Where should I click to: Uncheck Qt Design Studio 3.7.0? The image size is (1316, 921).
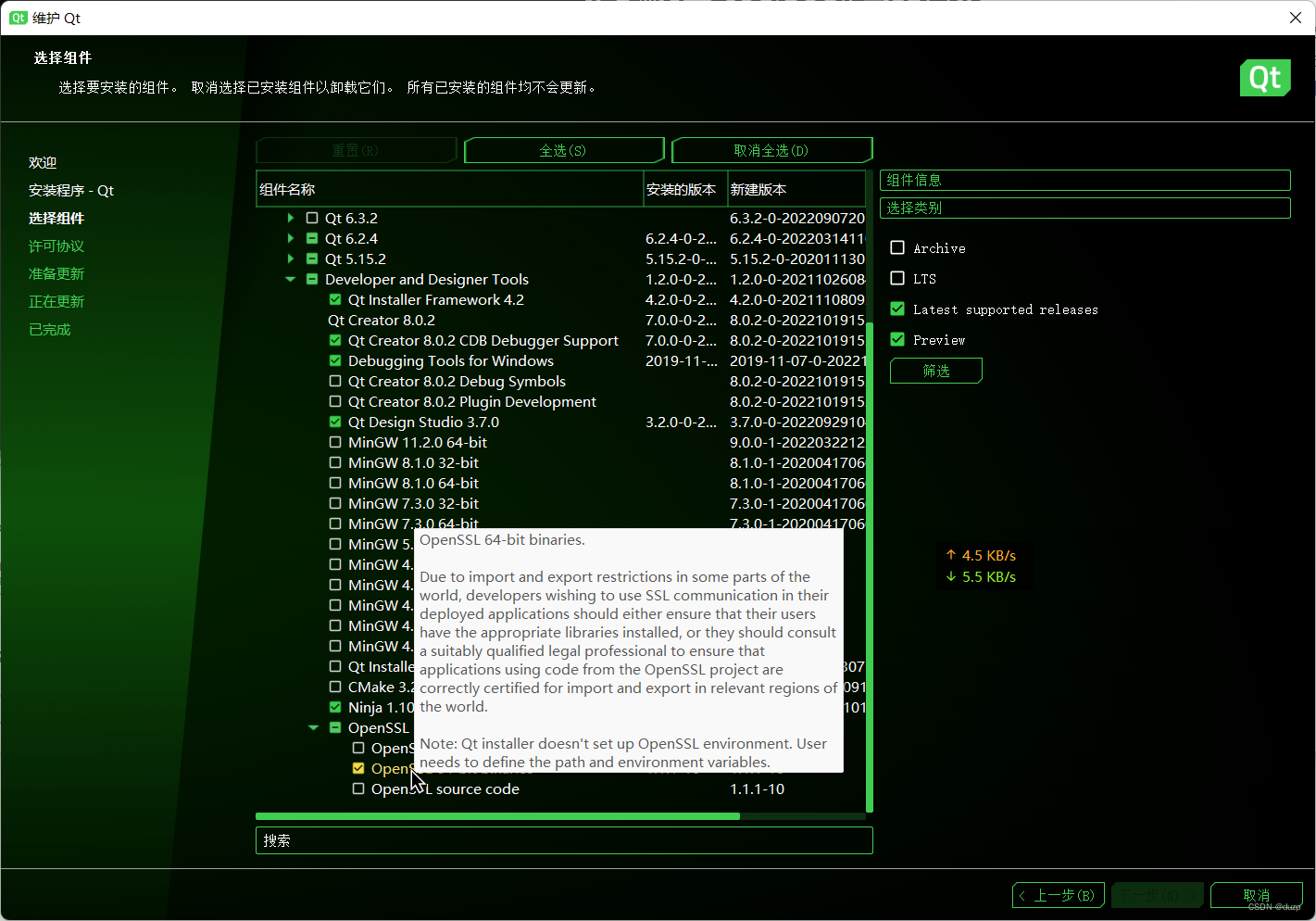(x=335, y=422)
